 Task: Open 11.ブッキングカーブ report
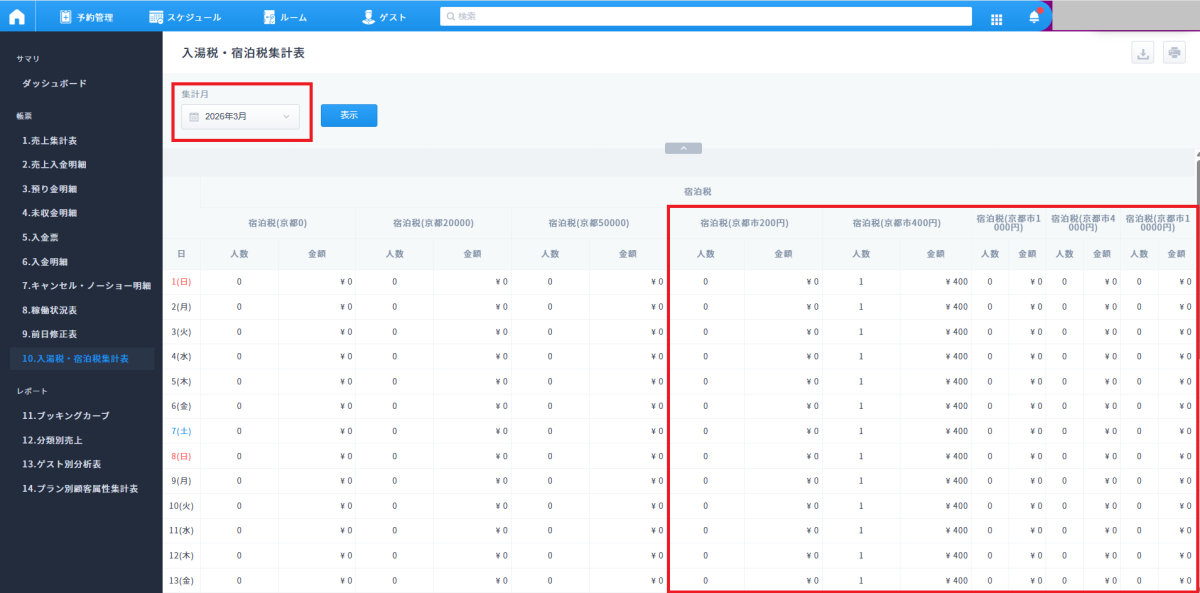(x=66, y=415)
